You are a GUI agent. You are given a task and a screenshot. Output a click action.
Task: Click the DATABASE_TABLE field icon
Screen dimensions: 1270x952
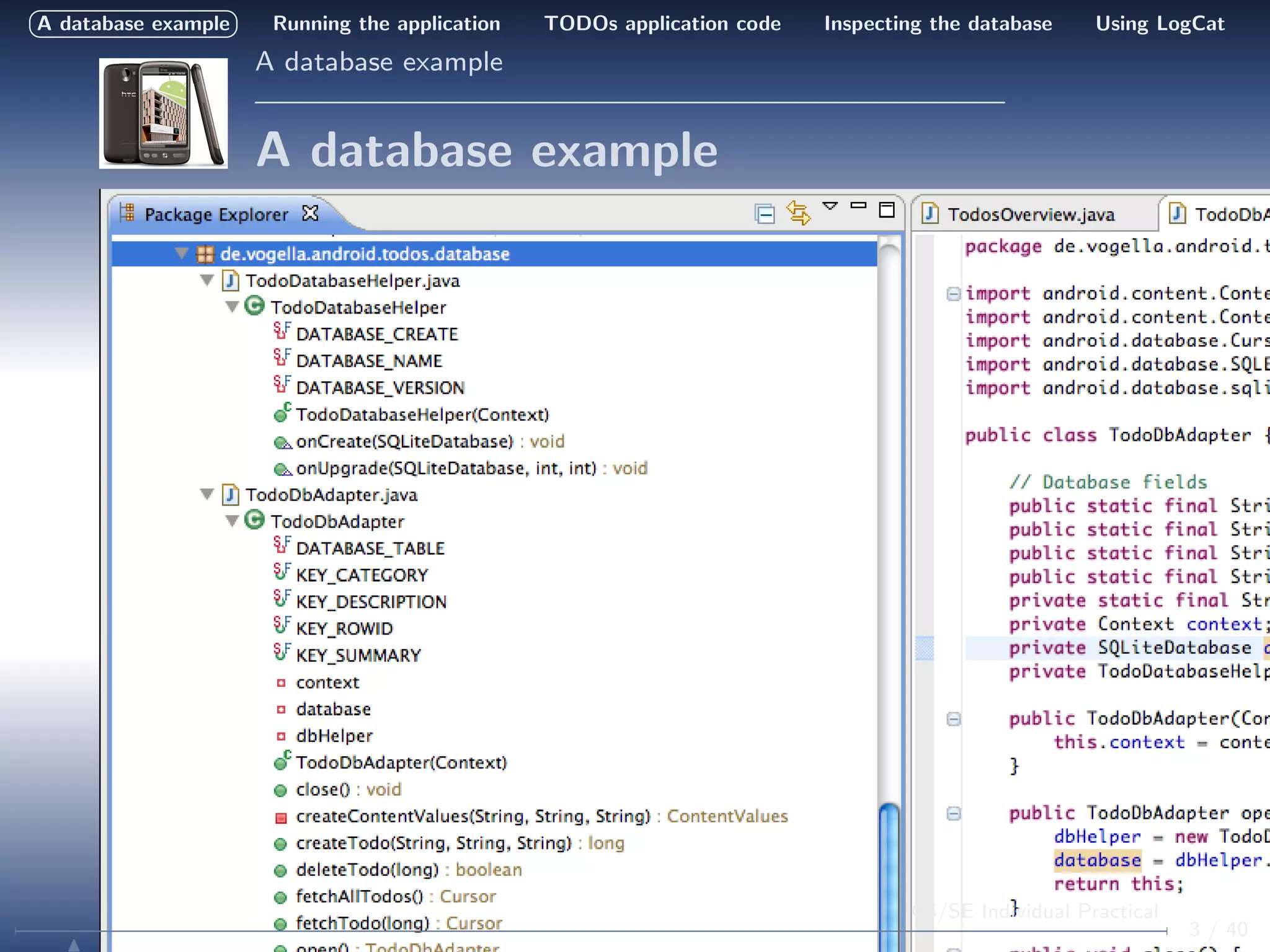[x=282, y=545]
